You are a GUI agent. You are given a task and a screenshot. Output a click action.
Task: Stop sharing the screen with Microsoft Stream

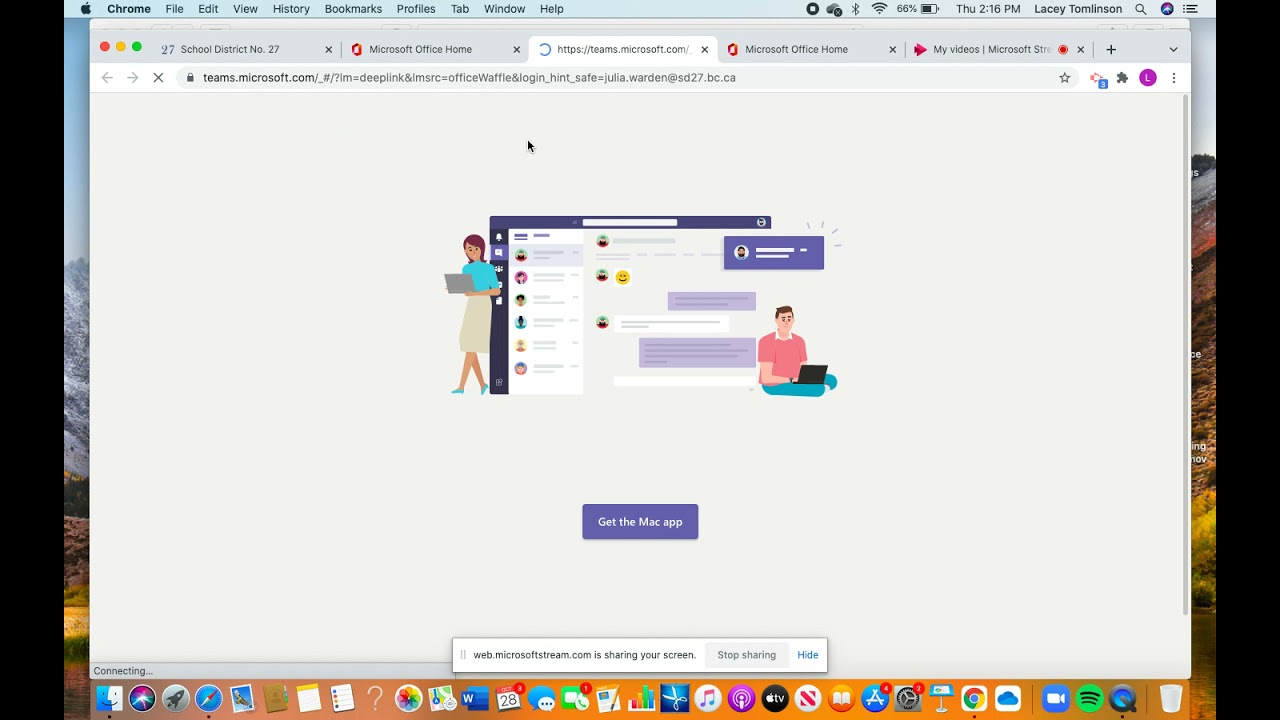(x=746, y=655)
